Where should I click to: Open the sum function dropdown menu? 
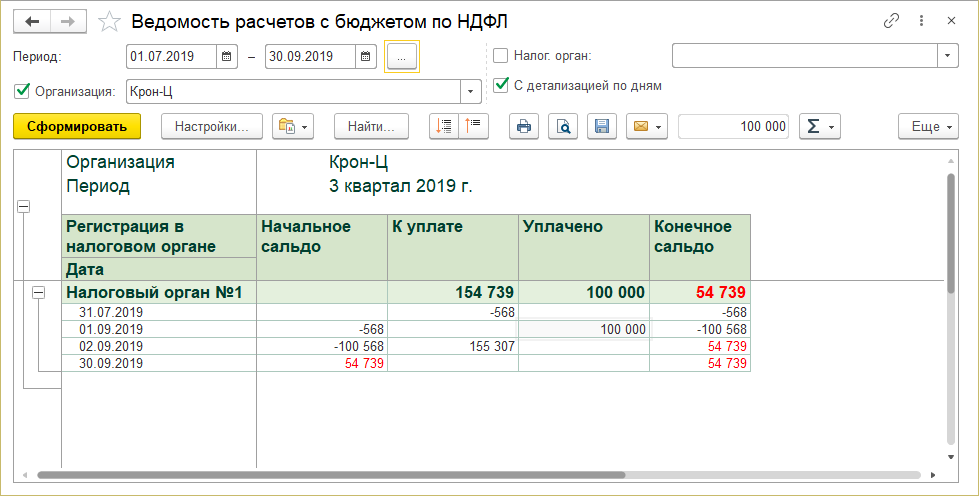820,126
